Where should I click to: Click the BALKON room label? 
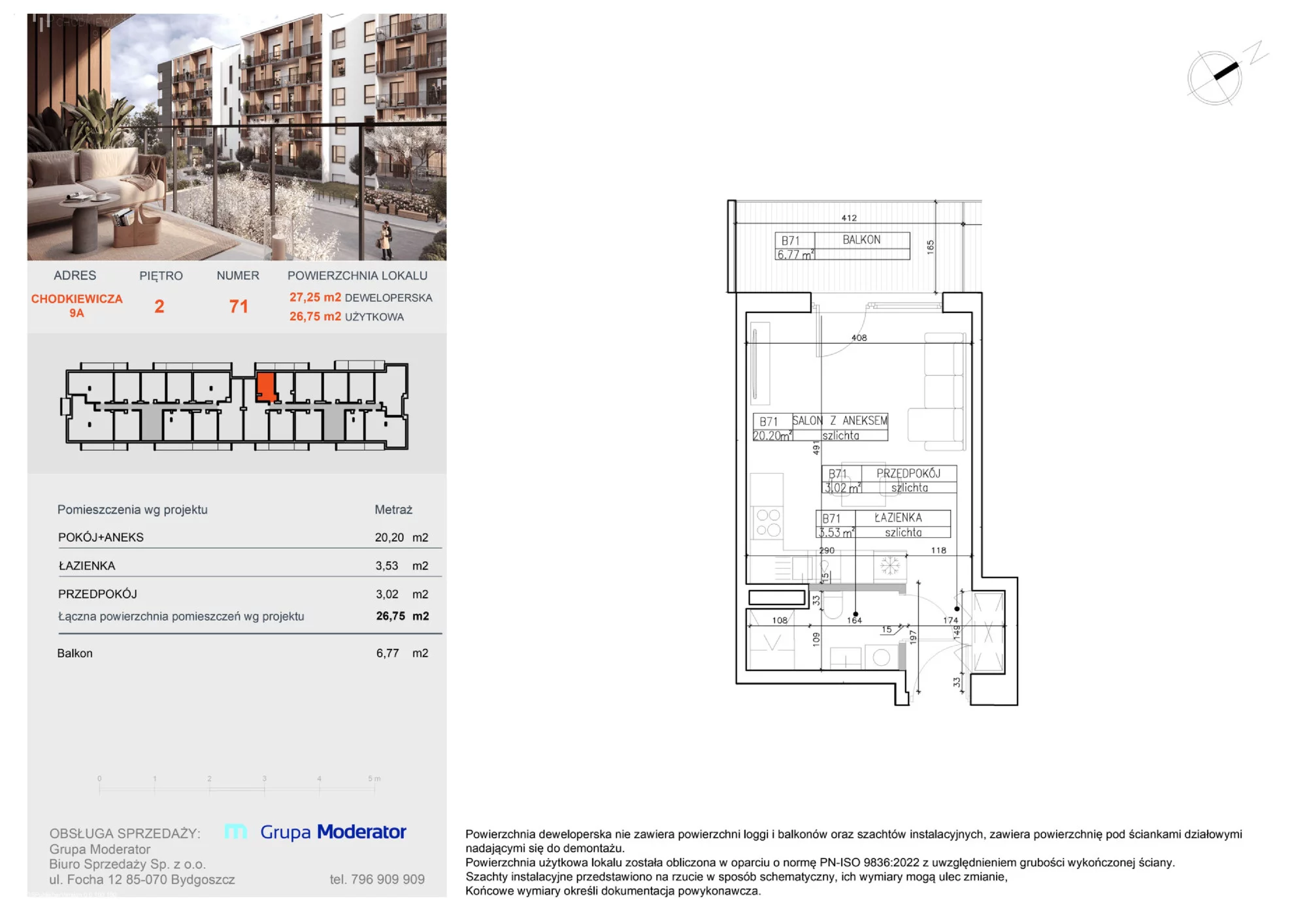(861, 240)
